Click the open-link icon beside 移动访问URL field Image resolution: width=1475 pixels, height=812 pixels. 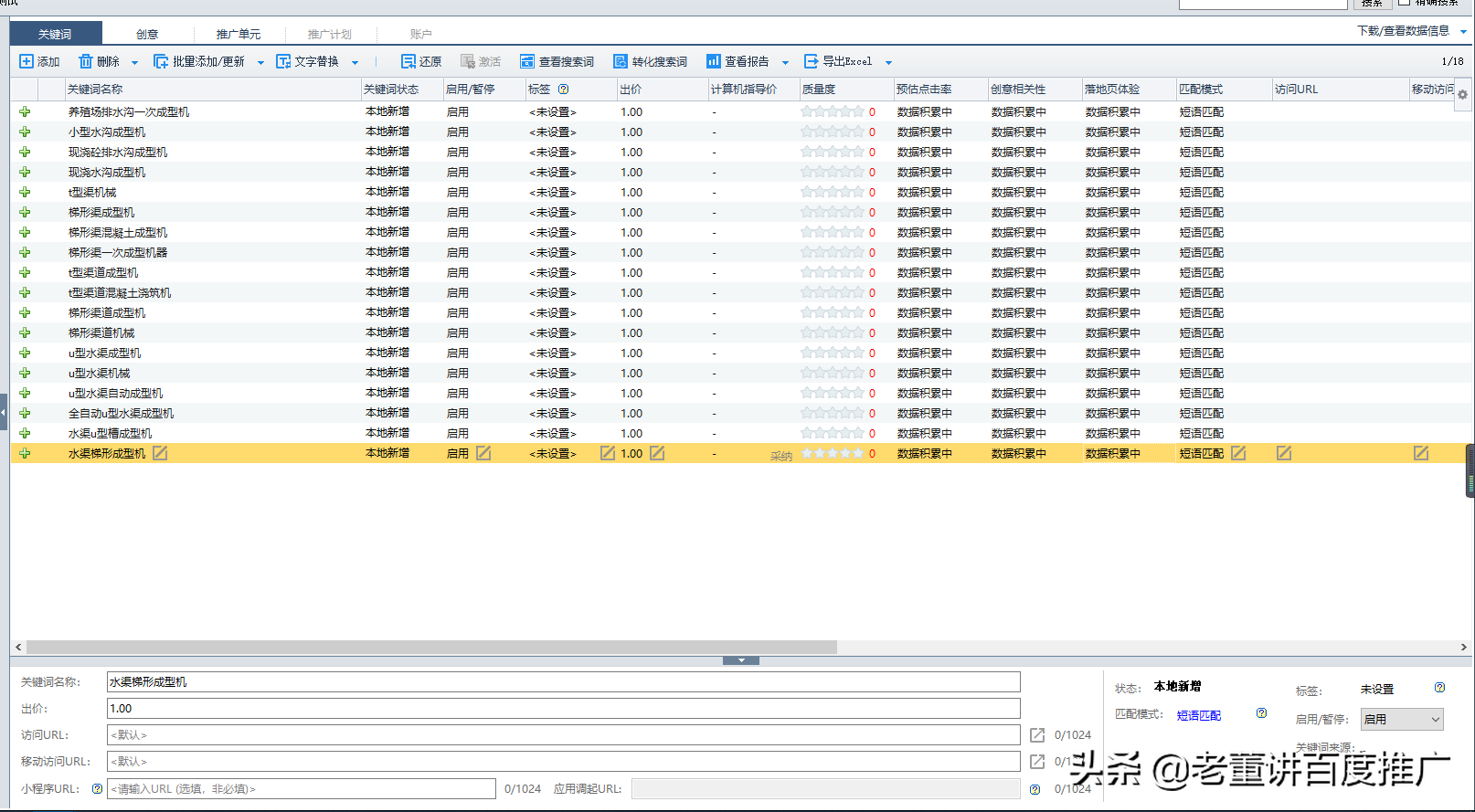click(1037, 762)
